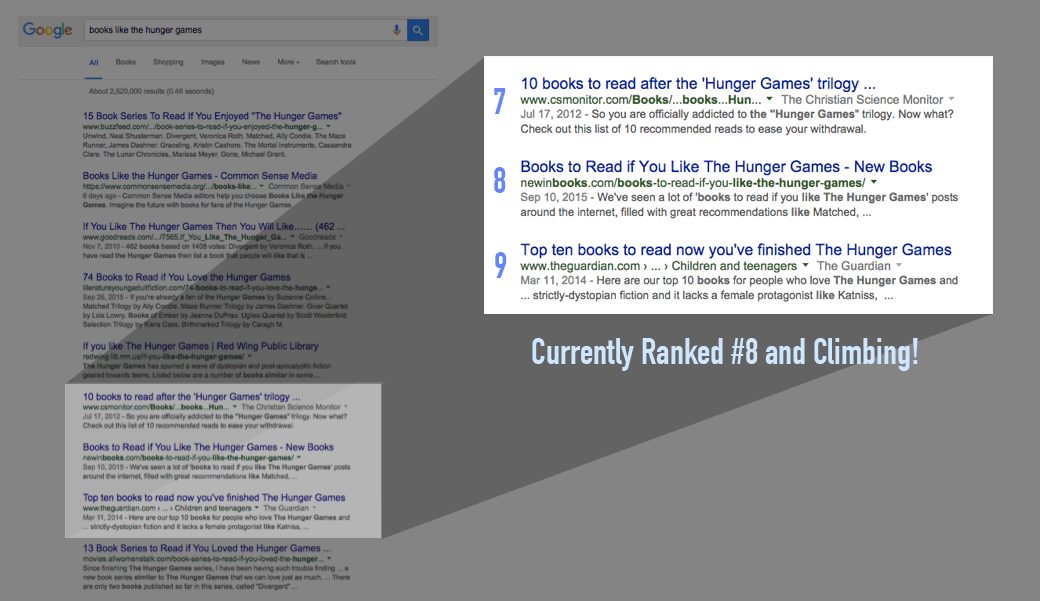Viewport: 1040px width, 601px height.
Task: Expand arrow beside 'The Guardian' in enlarged callout
Action: 899,265
